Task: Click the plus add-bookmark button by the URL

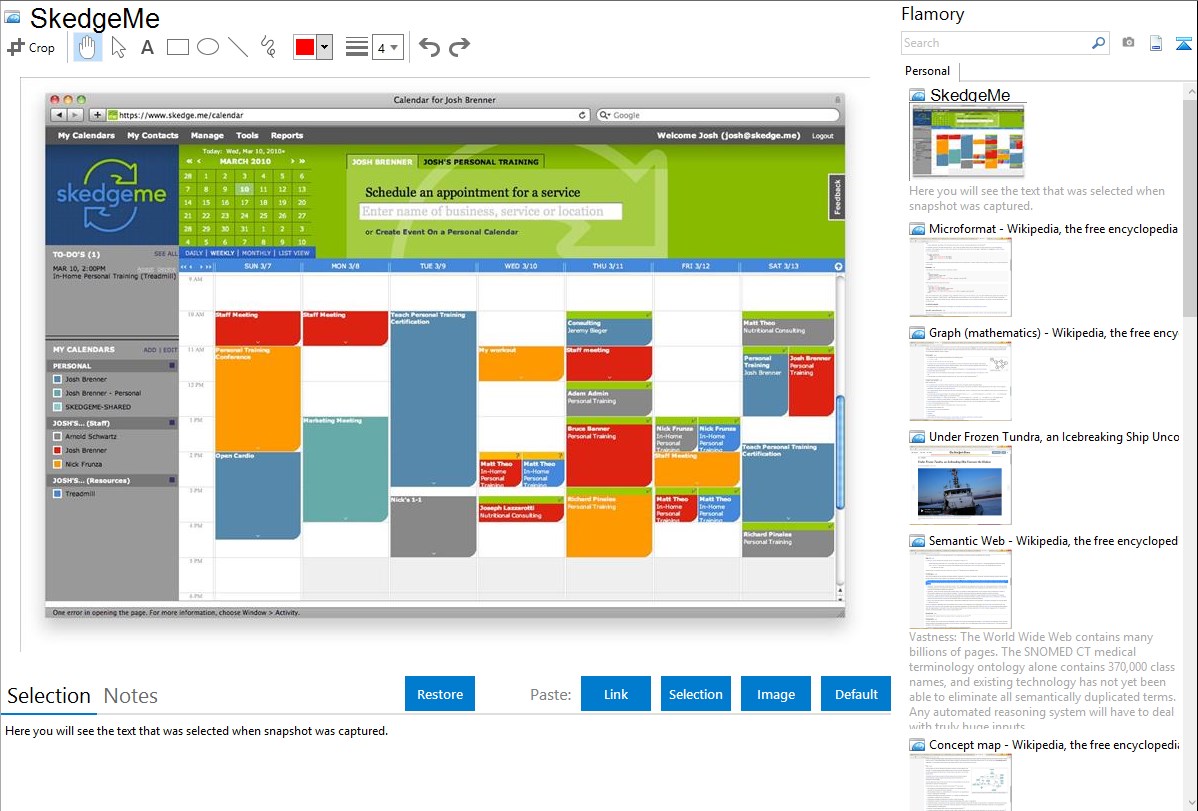Action: pyautogui.click(x=97, y=115)
